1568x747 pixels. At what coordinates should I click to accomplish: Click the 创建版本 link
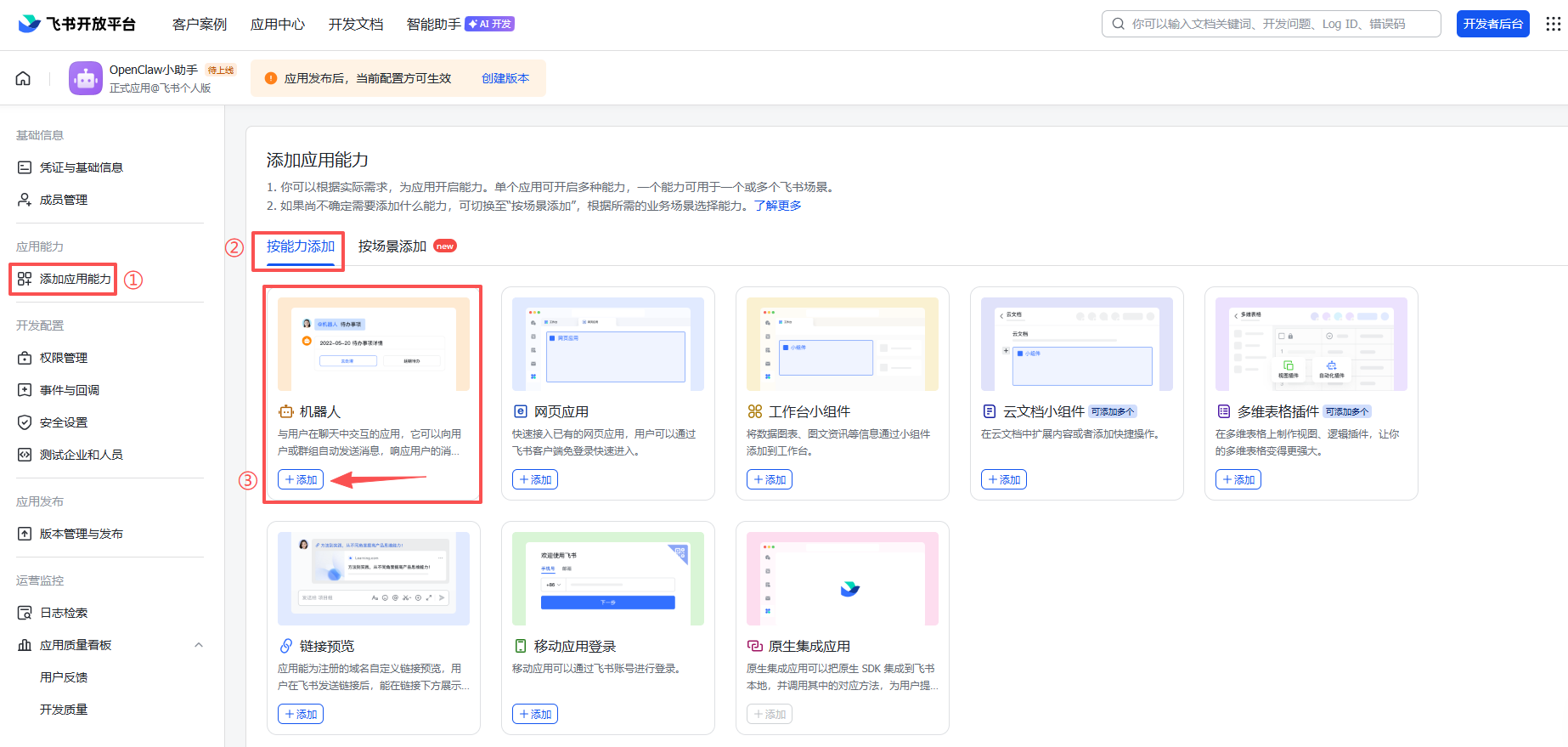(x=505, y=78)
